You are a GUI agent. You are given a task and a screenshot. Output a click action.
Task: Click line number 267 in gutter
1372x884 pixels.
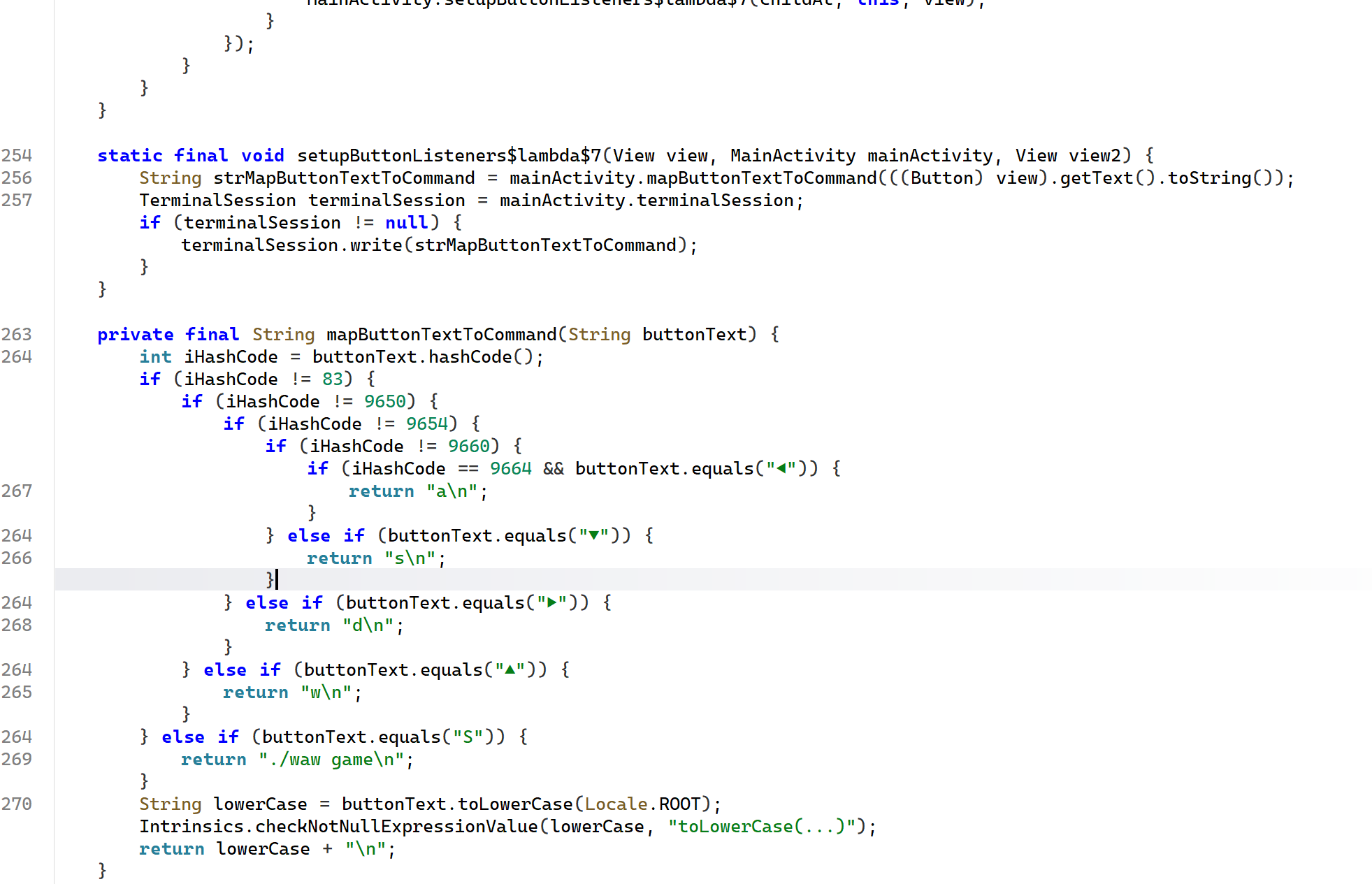(x=17, y=491)
